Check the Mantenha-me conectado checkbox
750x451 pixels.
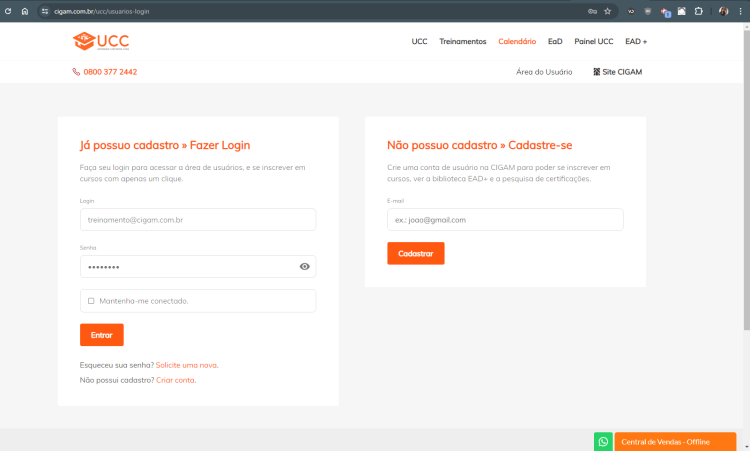click(91, 301)
